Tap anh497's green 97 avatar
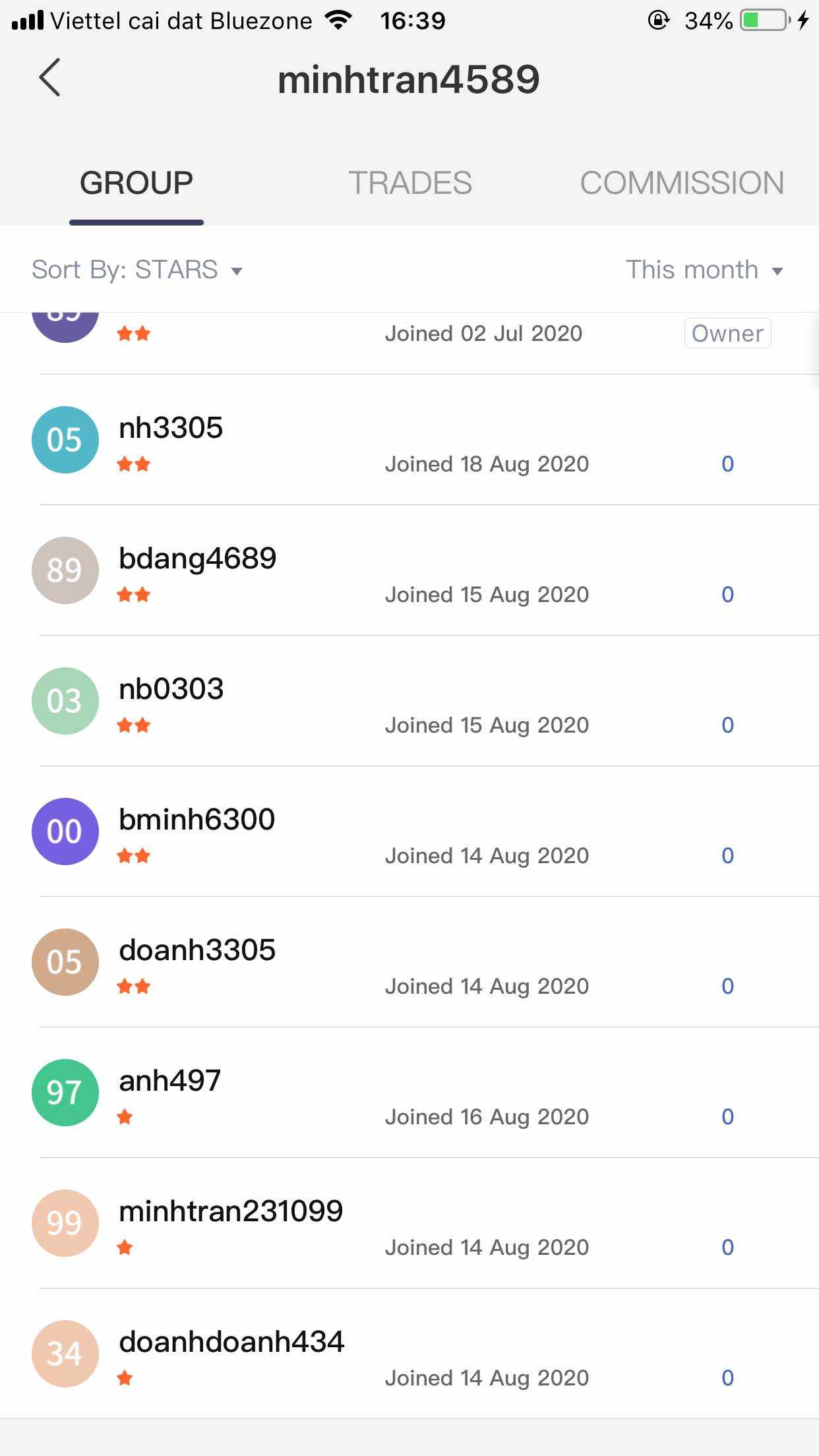Image resolution: width=819 pixels, height=1456 pixels. tap(65, 1093)
